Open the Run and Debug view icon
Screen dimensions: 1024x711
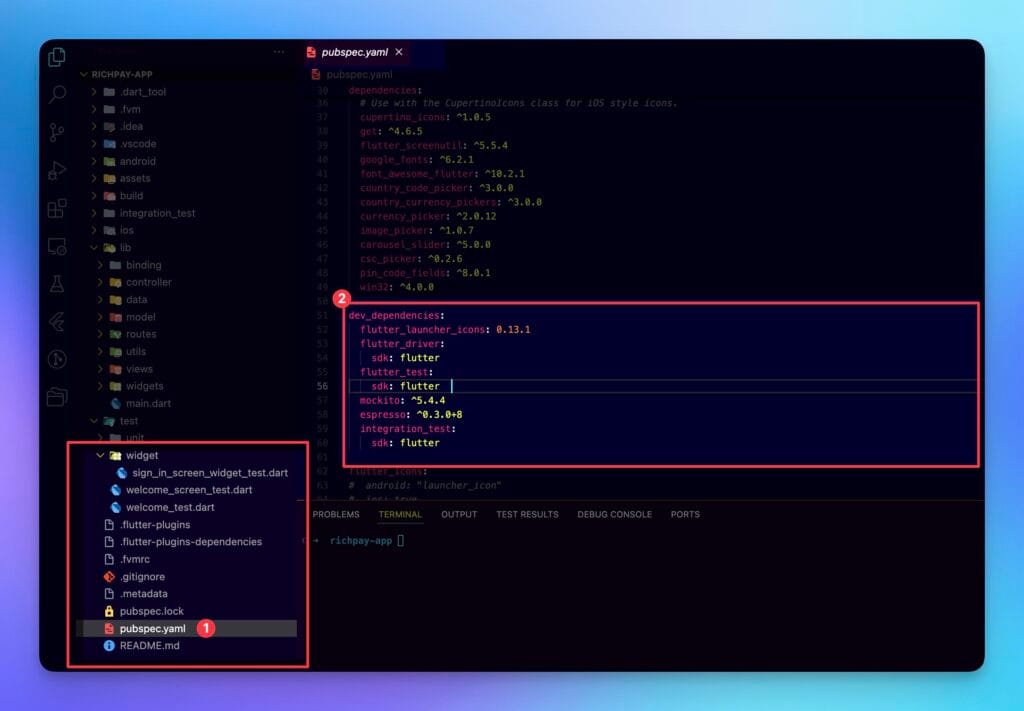pyautogui.click(x=57, y=171)
